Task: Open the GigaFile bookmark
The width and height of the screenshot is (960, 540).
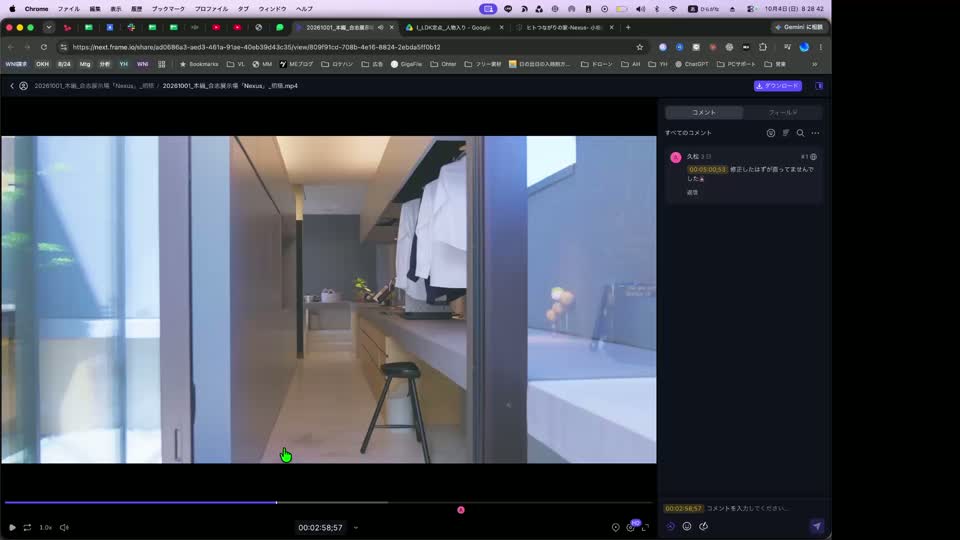Action: 407,64
